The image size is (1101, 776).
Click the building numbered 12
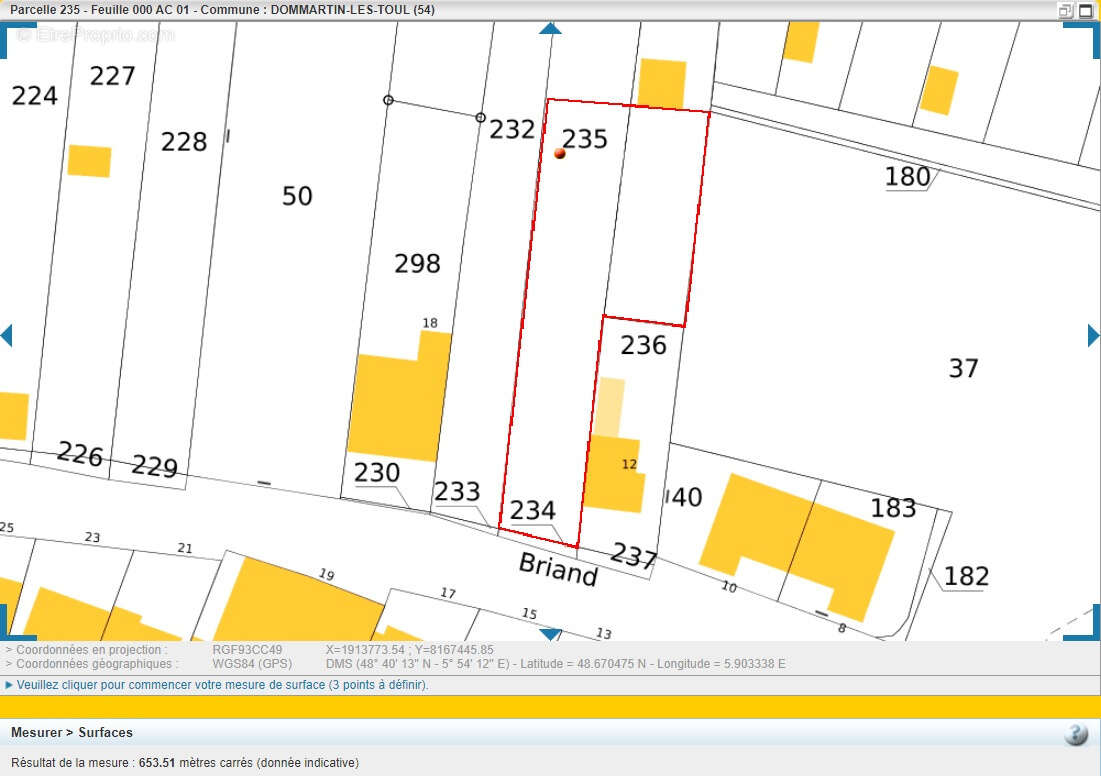coord(612,470)
